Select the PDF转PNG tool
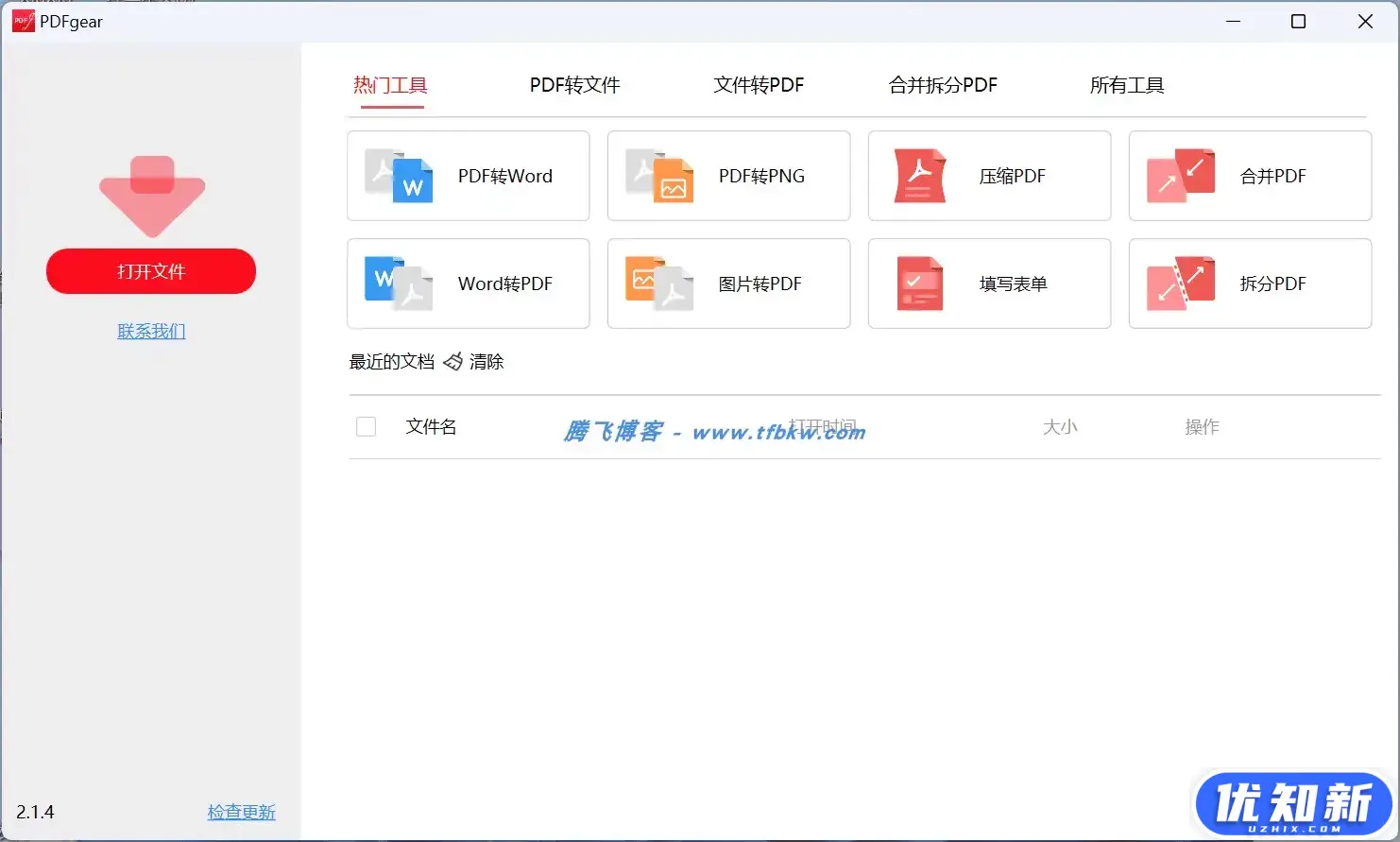 click(728, 176)
